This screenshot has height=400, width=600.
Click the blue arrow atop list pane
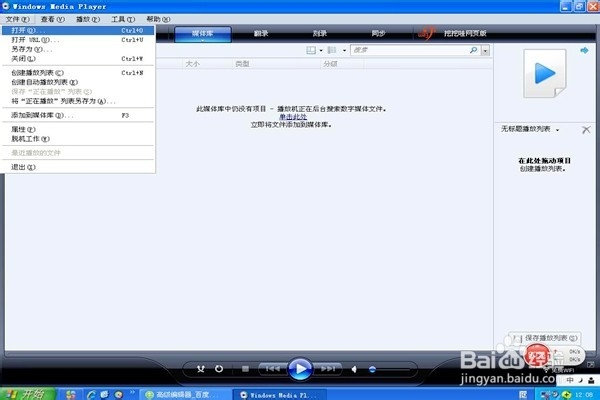[584, 50]
